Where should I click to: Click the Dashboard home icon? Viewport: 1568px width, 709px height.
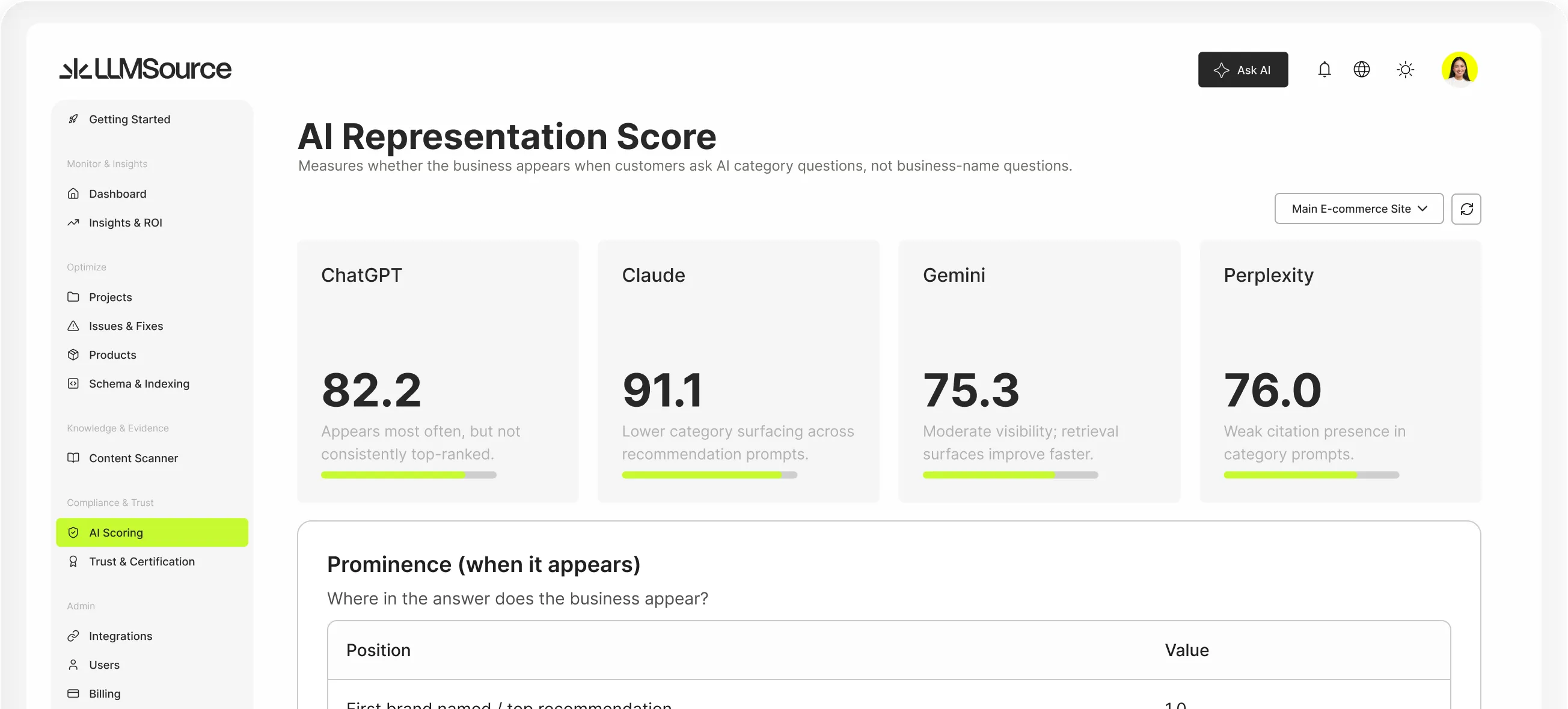pos(73,193)
